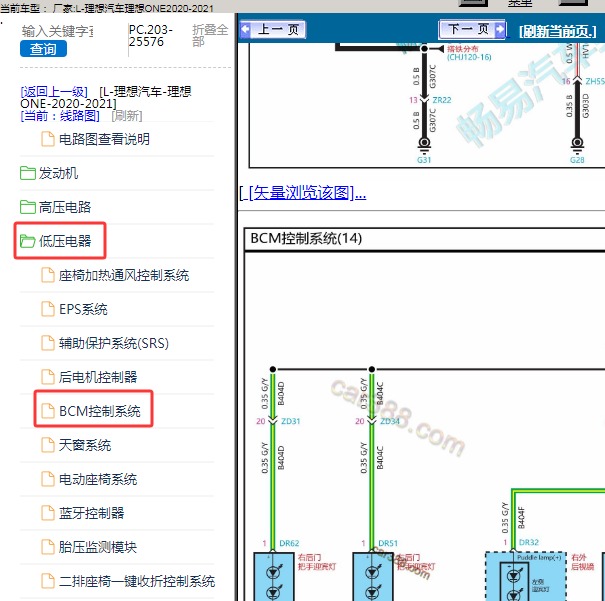Click 刷新当前页 link
605x601 pixels.
[x=558, y=31]
